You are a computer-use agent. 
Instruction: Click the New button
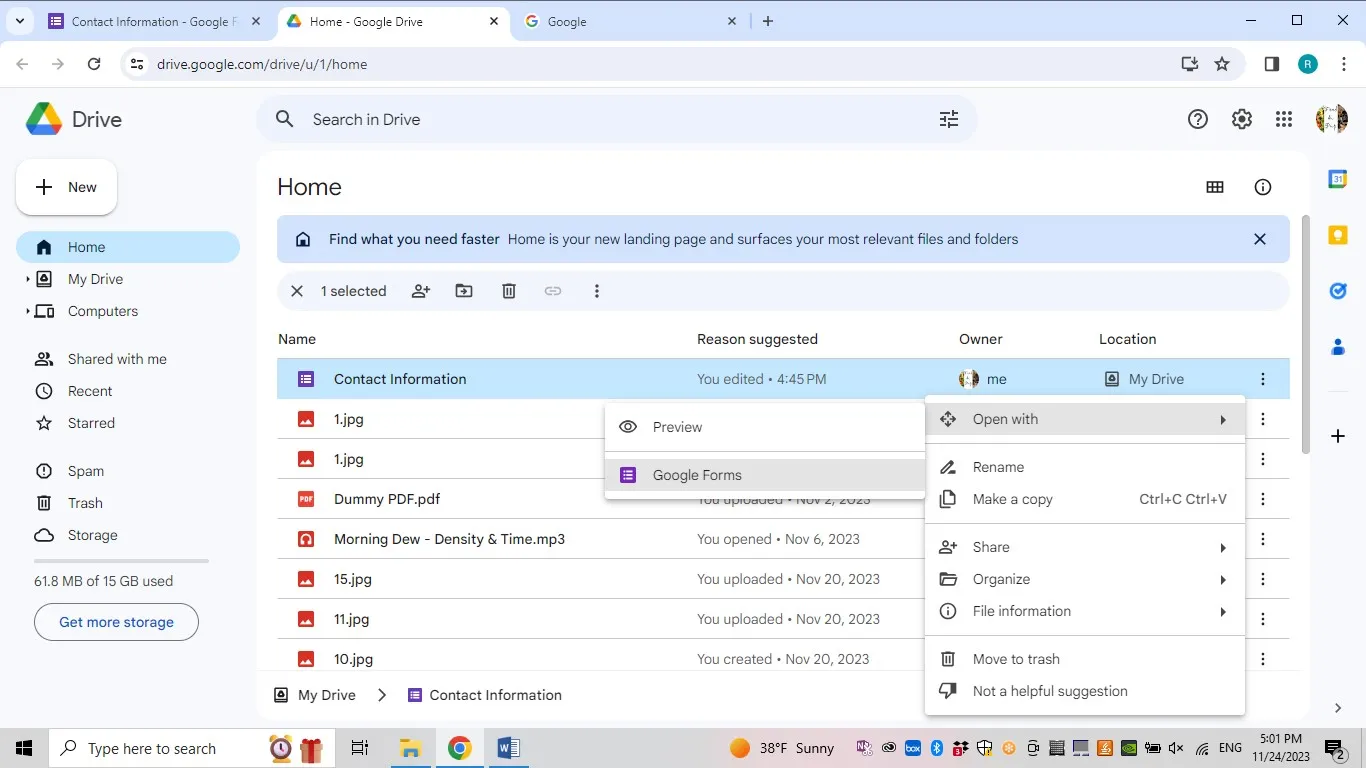[66, 187]
